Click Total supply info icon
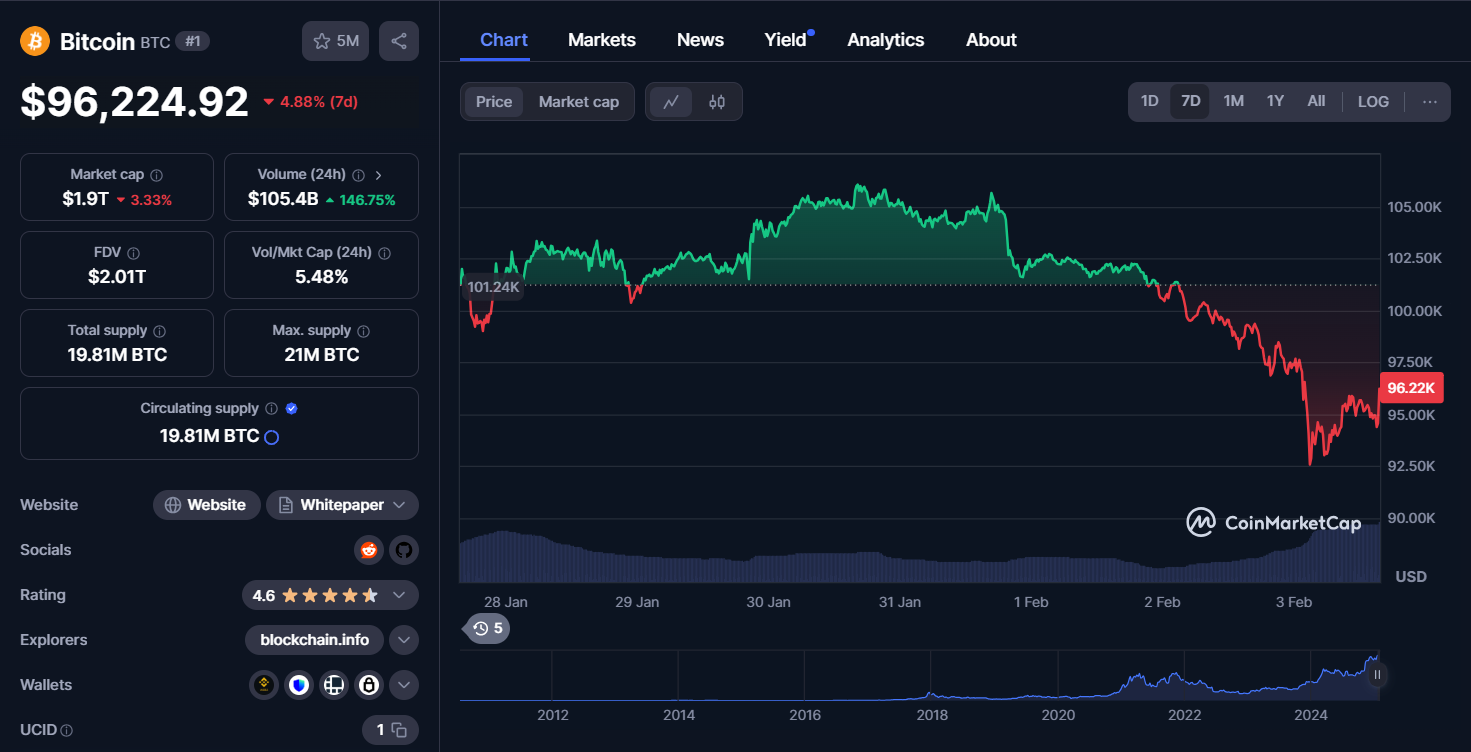This screenshot has width=1471, height=752. tap(160, 331)
